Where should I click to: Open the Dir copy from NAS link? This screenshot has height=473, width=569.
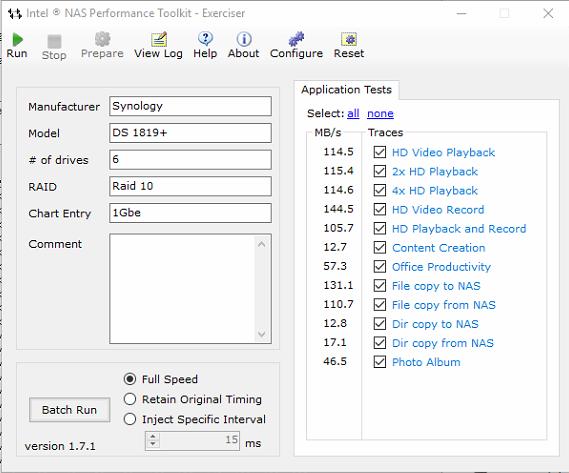click(443, 343)
